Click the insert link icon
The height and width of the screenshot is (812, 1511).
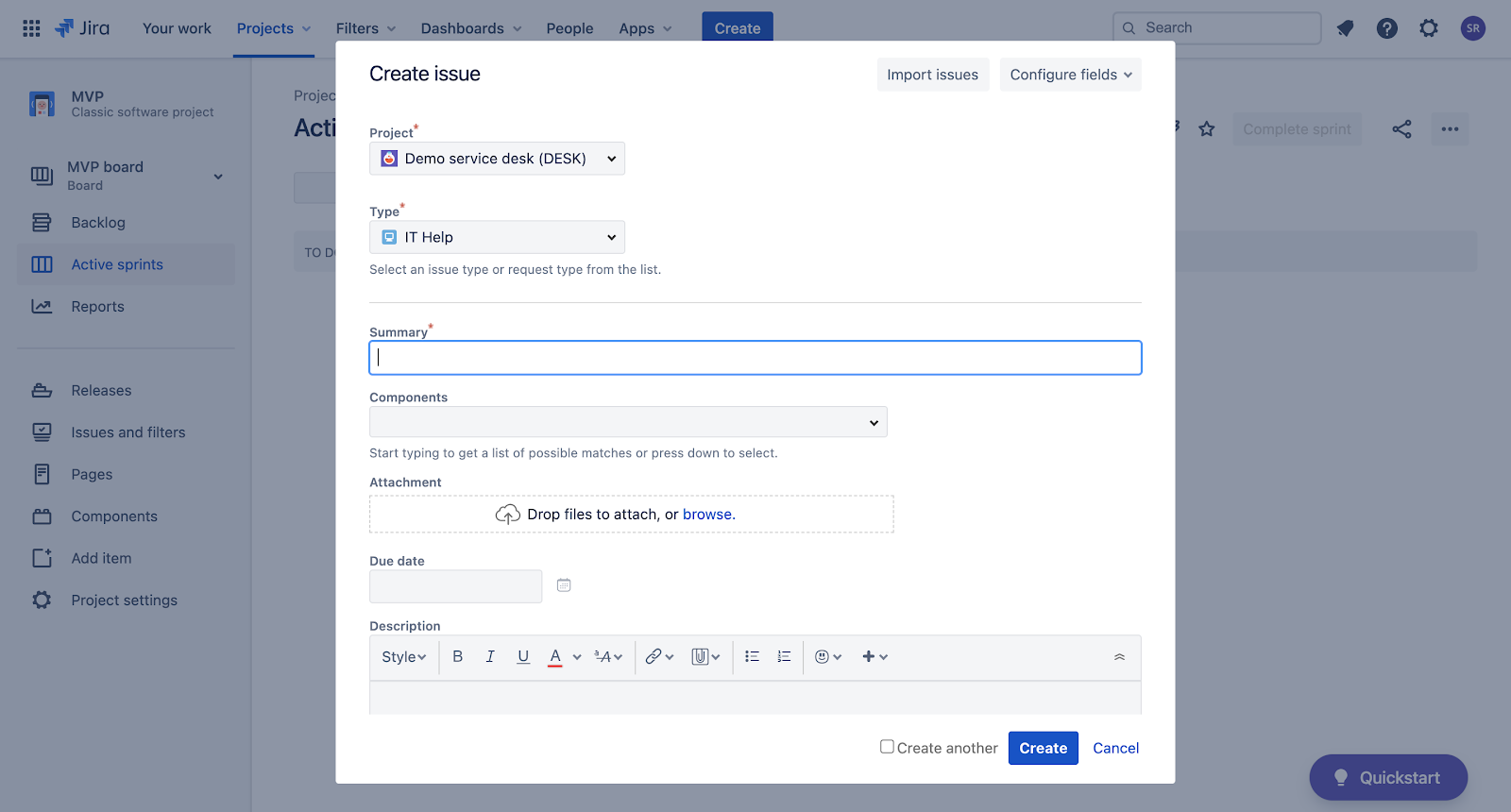tap(654, 657)
